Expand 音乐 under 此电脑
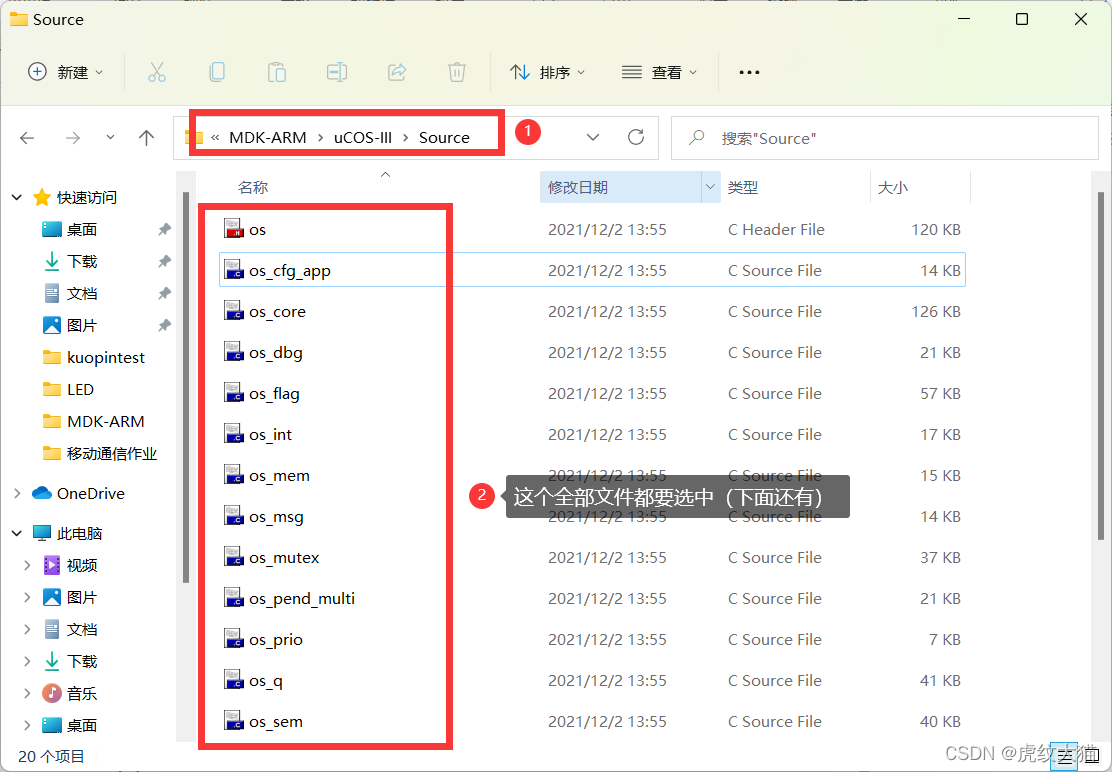This screenshot has height=772, width=1112. [x=27, y=693]
